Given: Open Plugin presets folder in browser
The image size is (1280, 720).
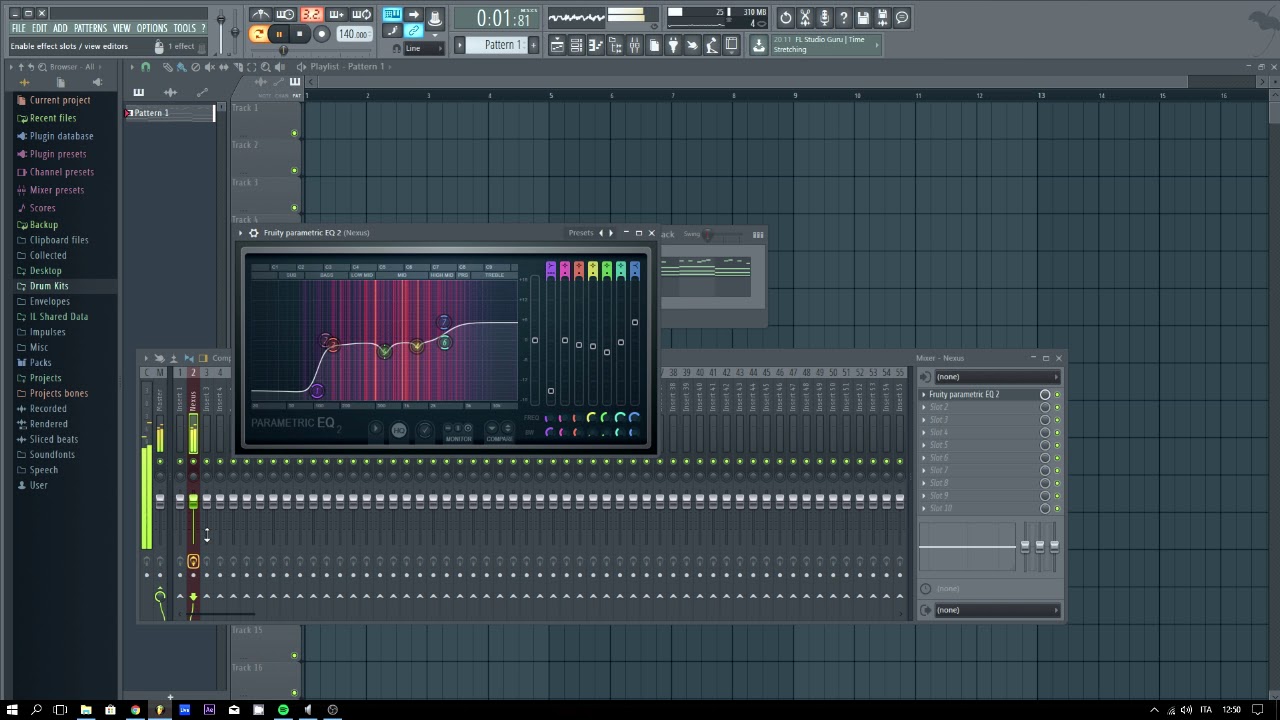Looking at the screenshot, I should (x=57, y=154).
